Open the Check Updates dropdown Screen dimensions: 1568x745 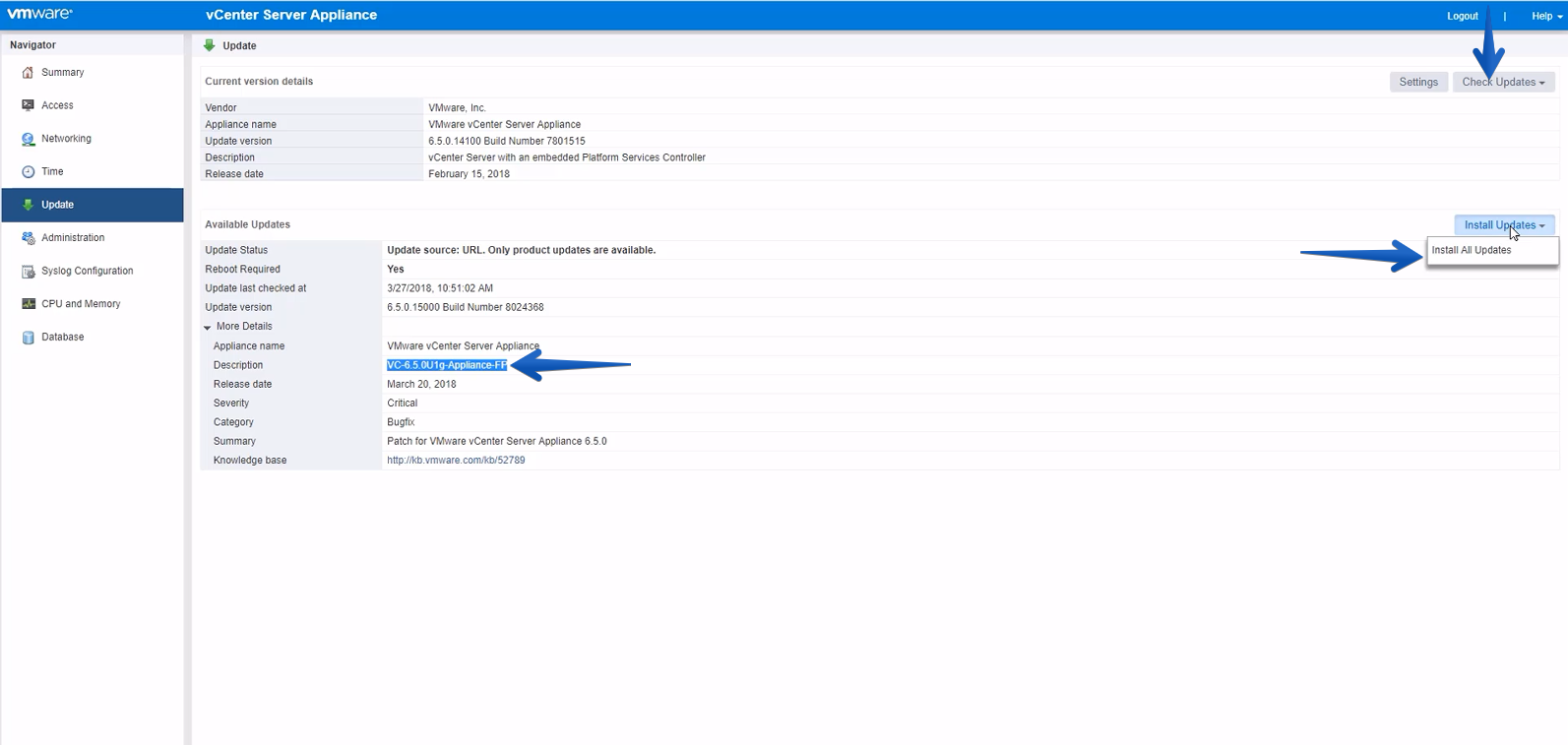[x=1503, y=82]
